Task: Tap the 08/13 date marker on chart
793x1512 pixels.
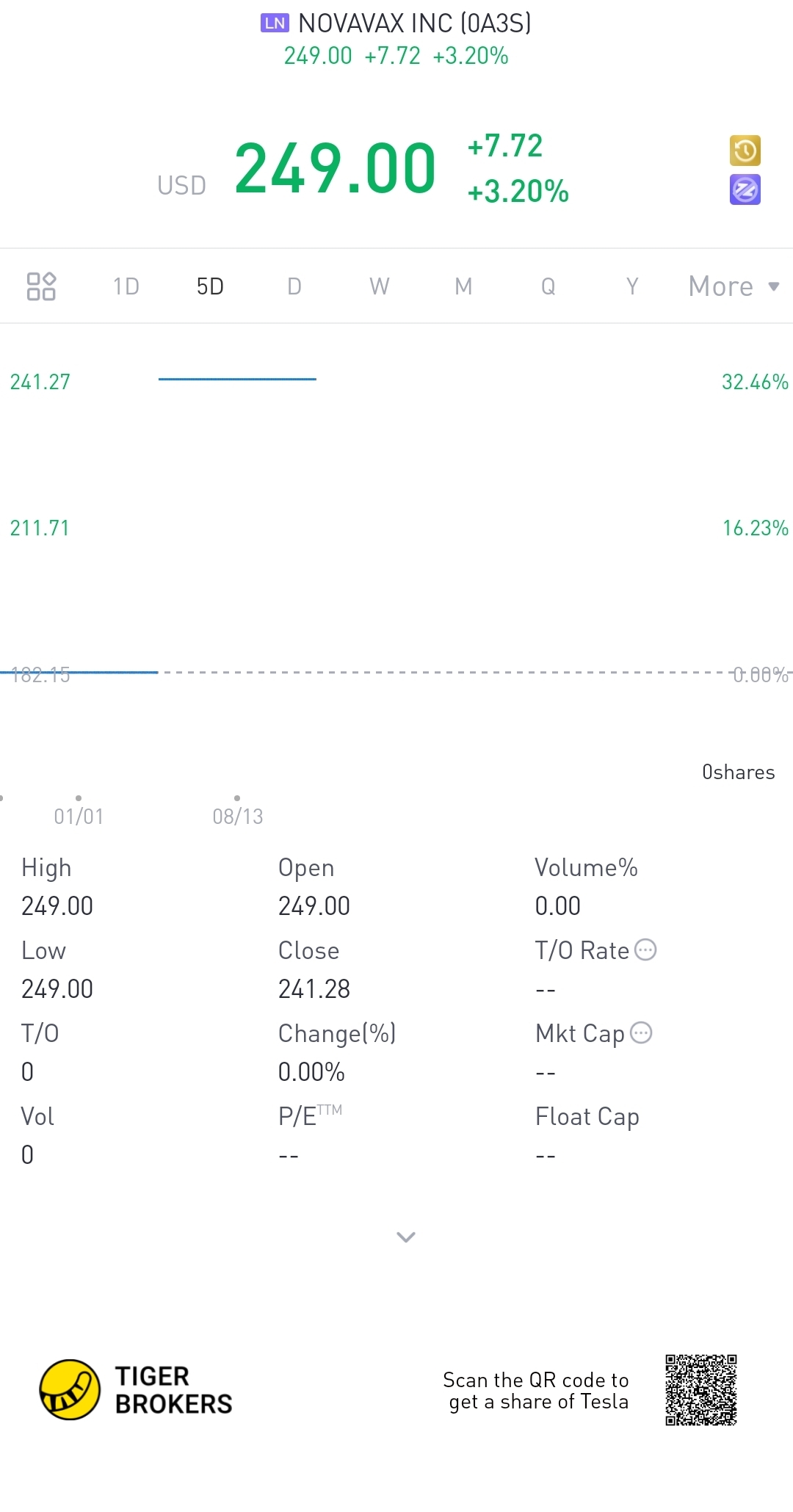Action: click(x=237, y=816)
